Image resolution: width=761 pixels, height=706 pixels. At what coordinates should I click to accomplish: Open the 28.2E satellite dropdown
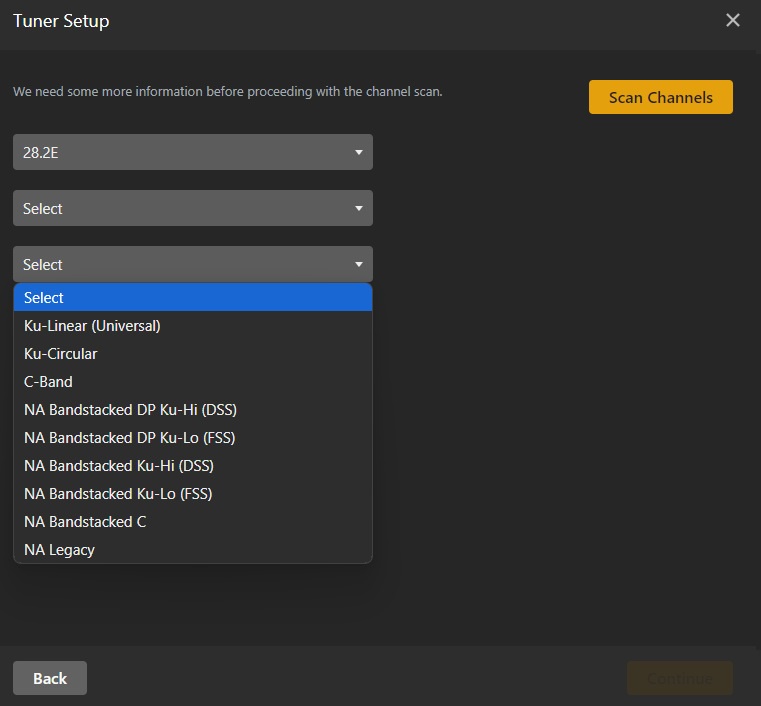192,153
